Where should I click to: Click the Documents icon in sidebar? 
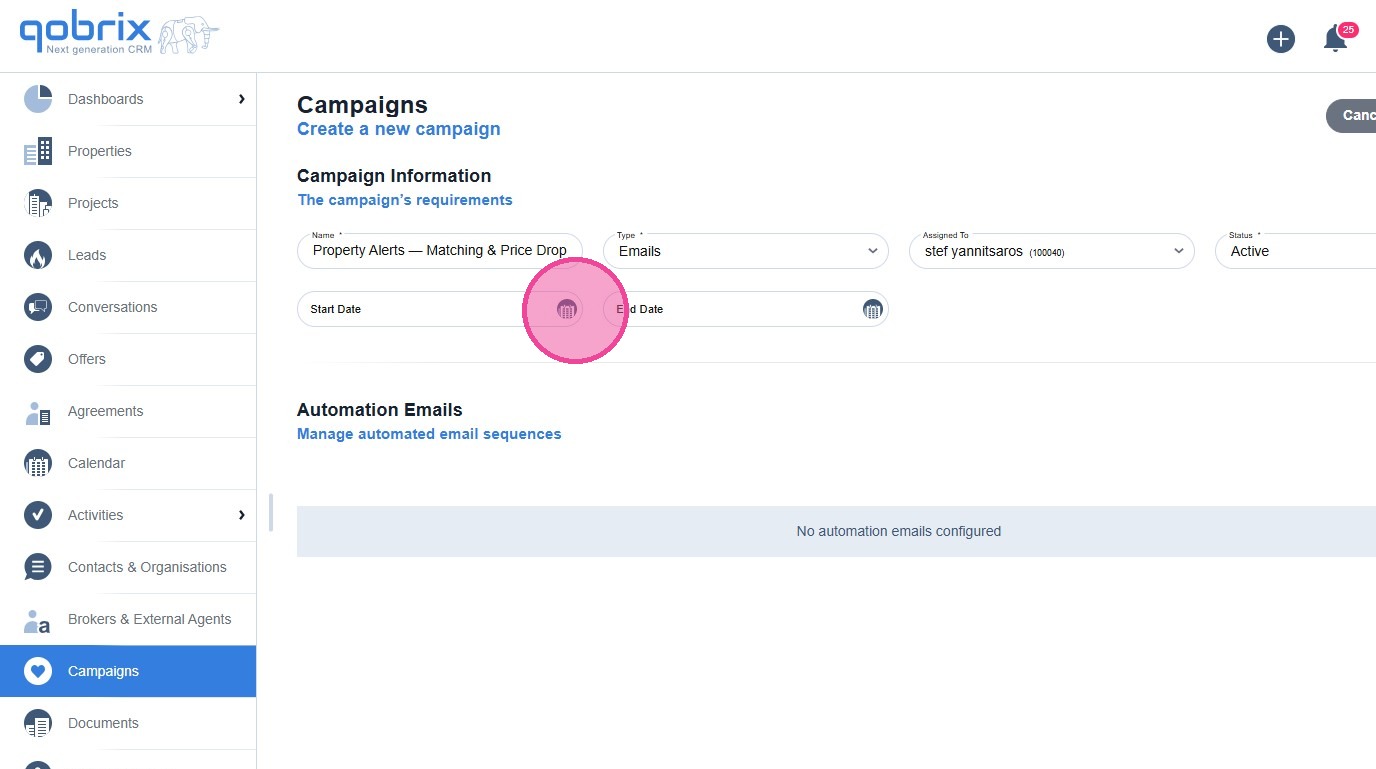[38, 723]
